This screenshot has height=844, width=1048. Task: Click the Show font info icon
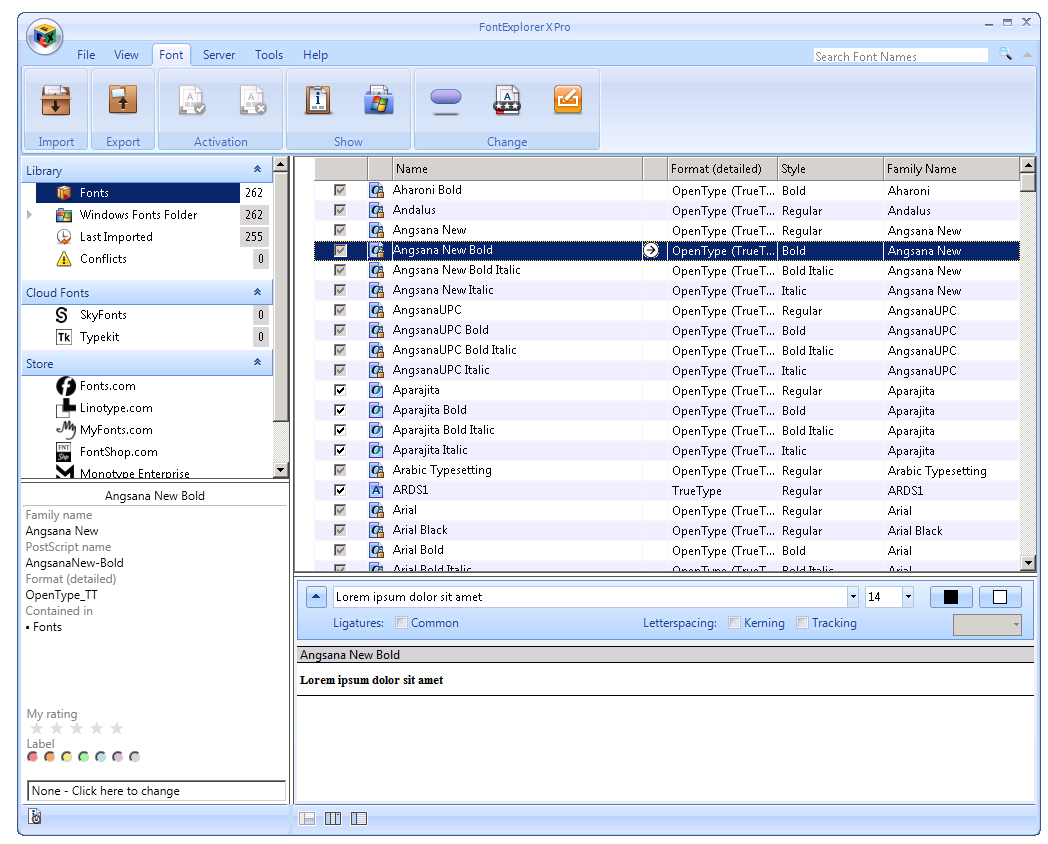click(x=318, y=100)
